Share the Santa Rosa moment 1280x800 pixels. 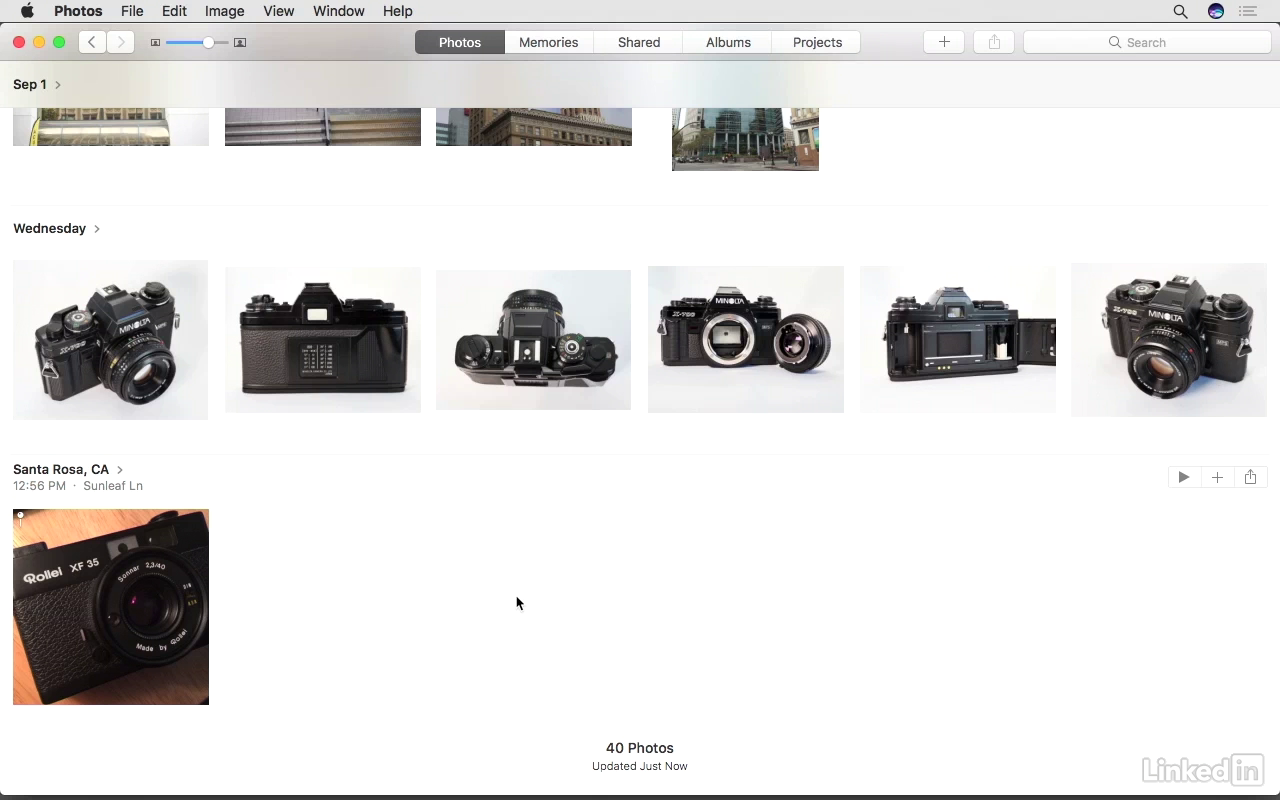click(1250, 477)
